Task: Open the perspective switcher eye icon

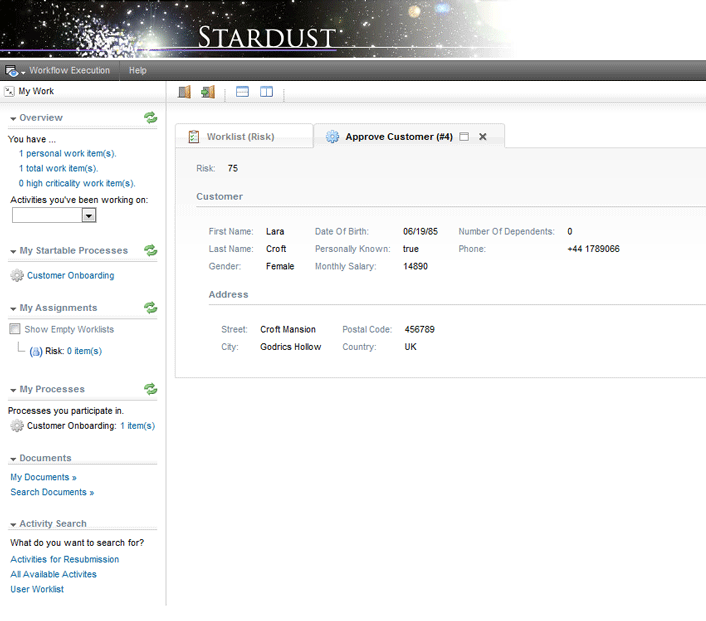Action: pos(12,71)
